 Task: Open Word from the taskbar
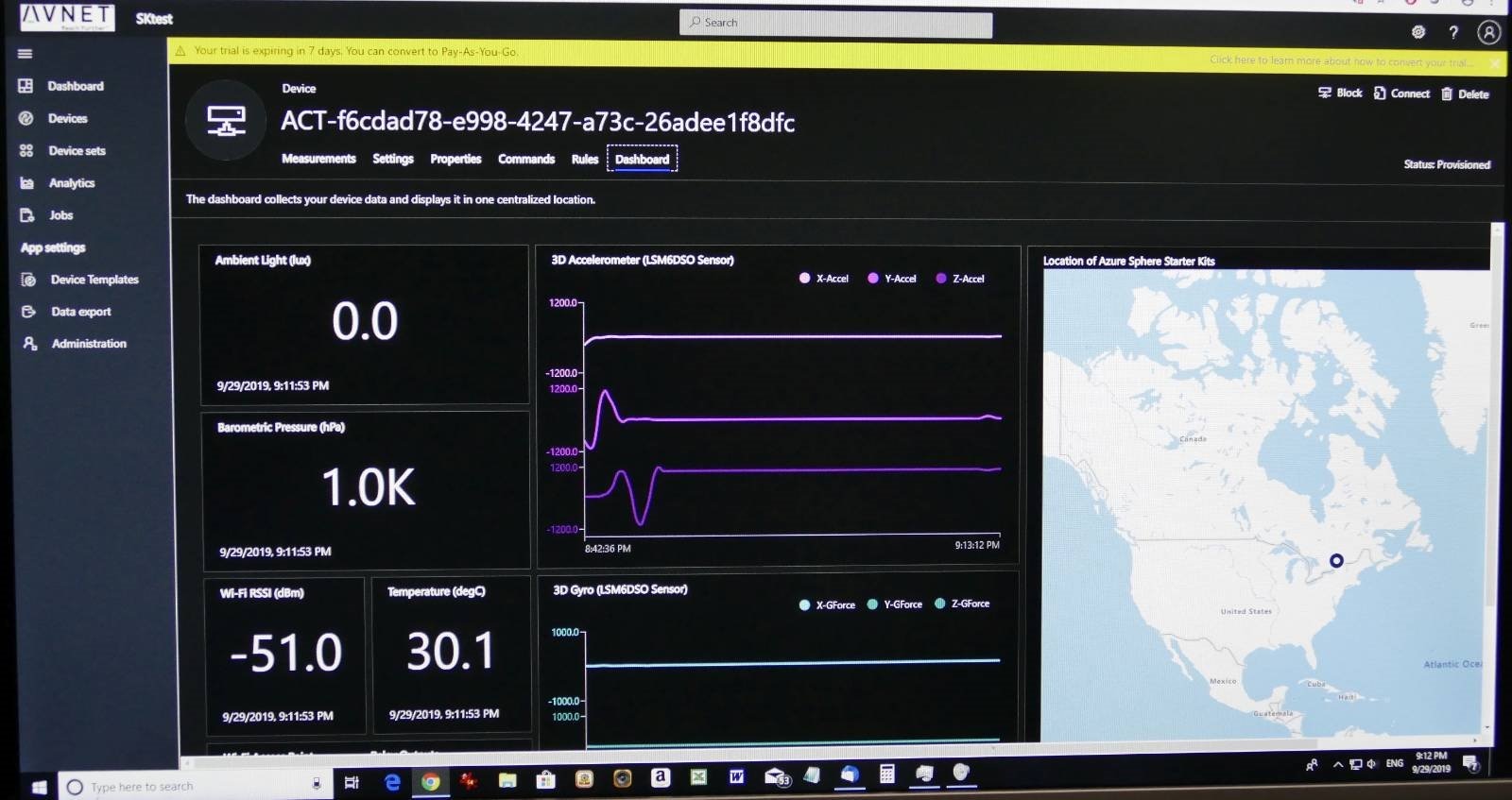(x=736, y=776)
